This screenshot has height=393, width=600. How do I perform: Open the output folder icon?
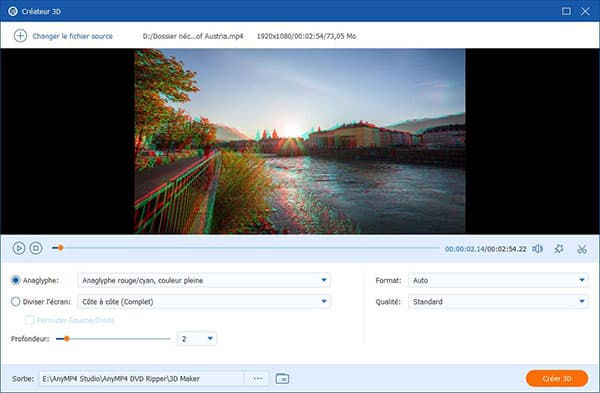click(x=282, y=378)
